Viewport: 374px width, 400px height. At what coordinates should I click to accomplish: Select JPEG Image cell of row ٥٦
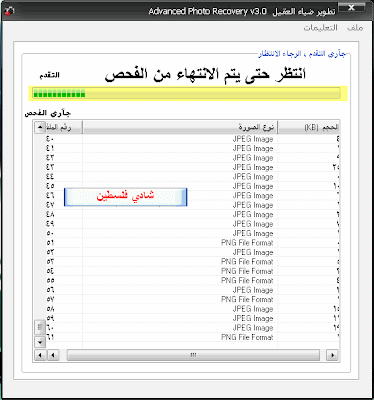coord(253,290)
